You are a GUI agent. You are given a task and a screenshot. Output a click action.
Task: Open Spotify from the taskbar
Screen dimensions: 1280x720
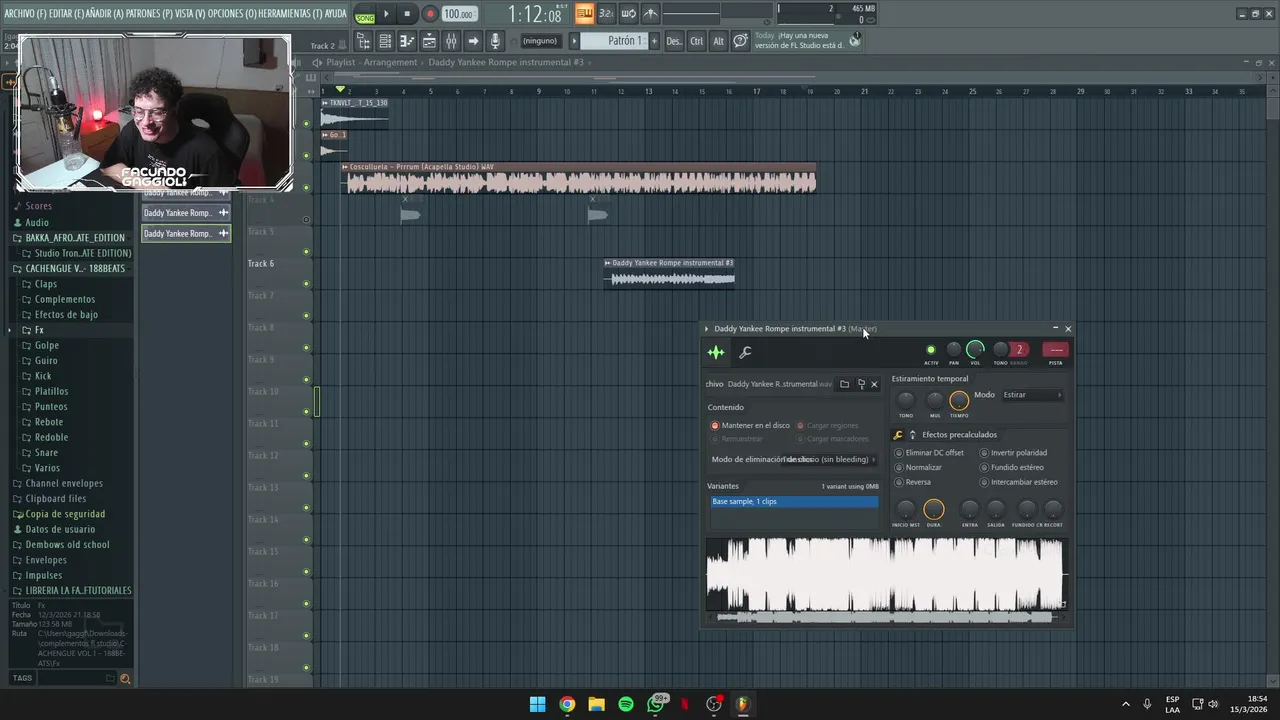tap(626, 704)
